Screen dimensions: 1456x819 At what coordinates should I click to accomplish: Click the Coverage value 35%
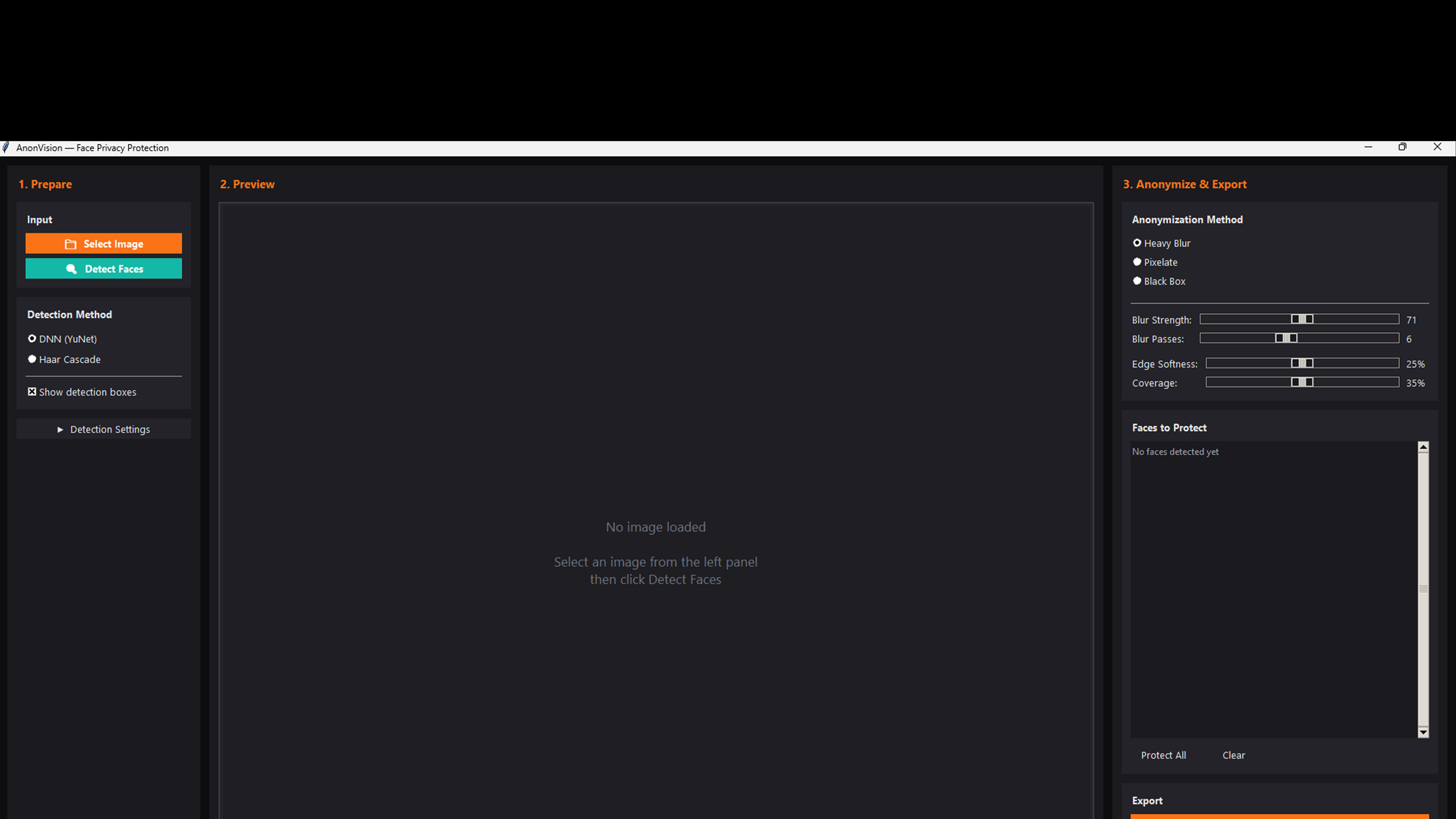pos(1415,383)
